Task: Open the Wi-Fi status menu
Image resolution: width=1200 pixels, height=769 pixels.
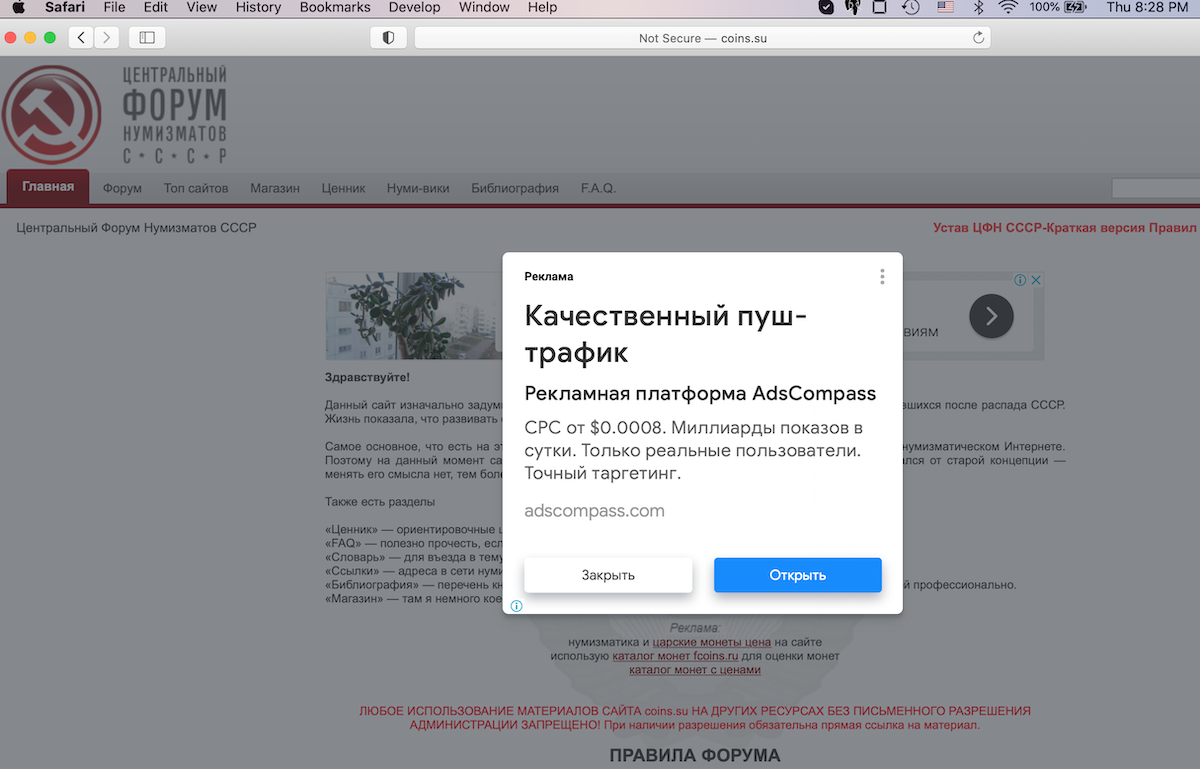Action: coord(1008,8)
